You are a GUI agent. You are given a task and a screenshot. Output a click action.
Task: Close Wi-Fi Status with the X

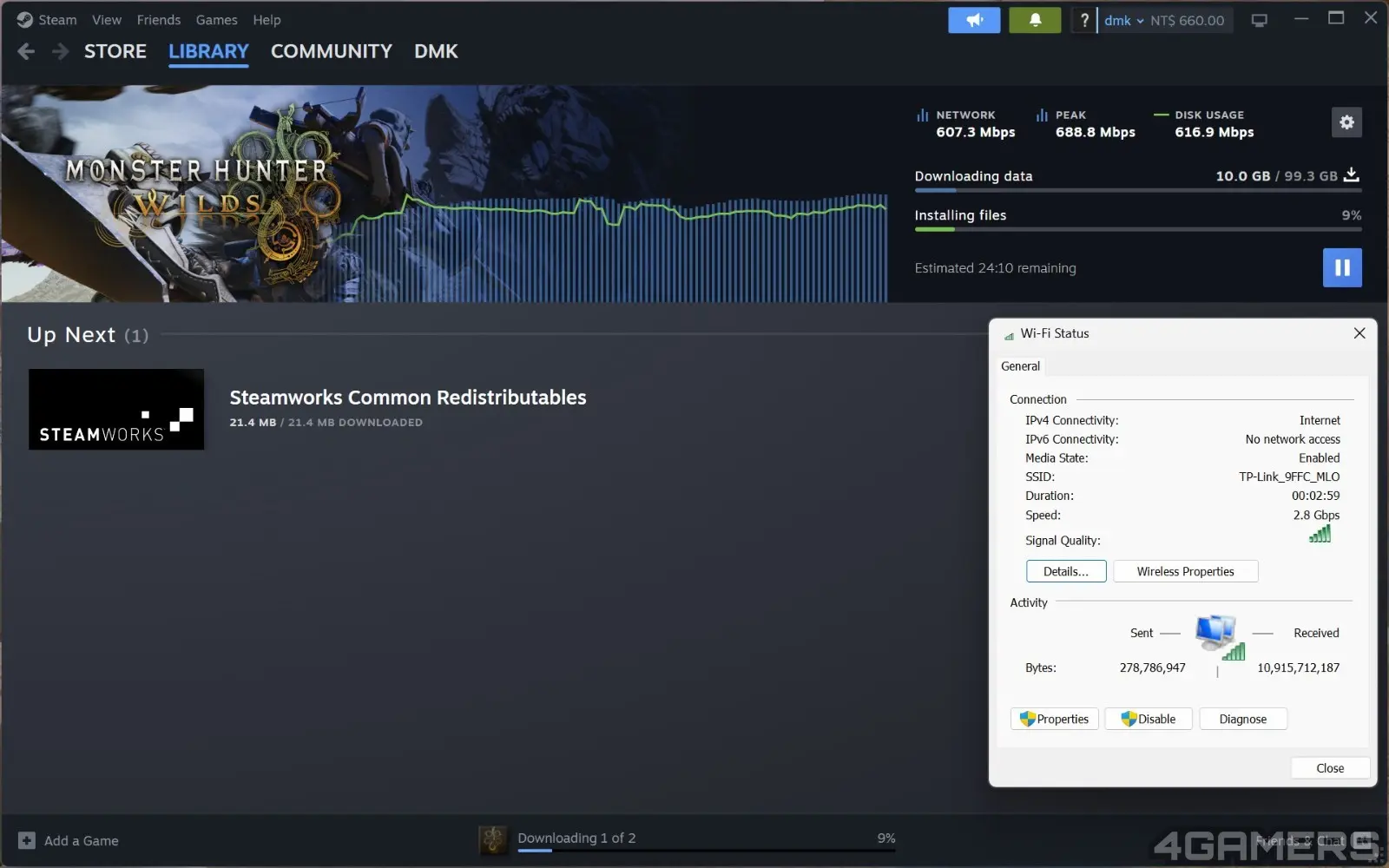tap(1359, 333)
